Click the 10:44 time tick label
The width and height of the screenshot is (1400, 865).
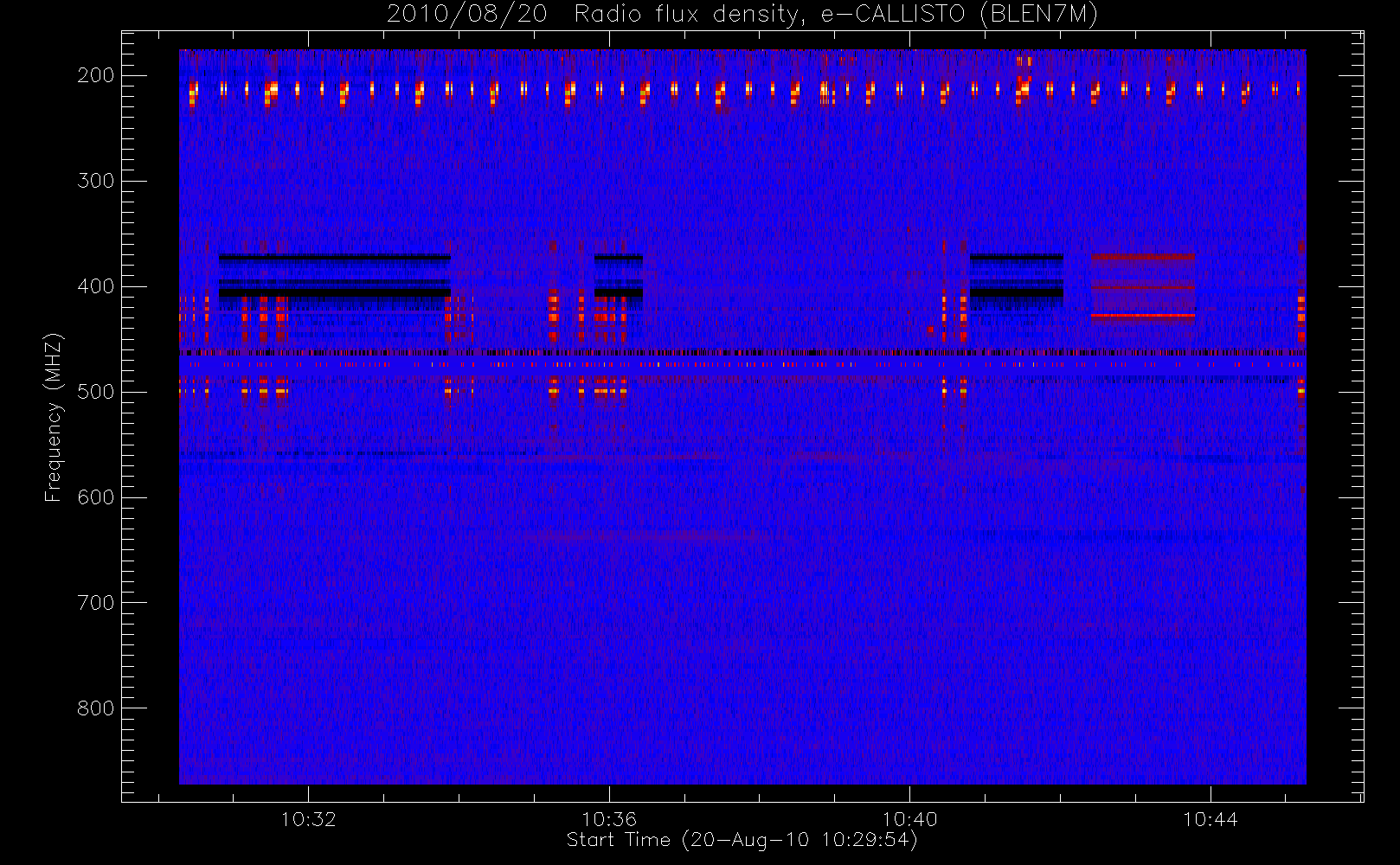tap(1211, 819)
